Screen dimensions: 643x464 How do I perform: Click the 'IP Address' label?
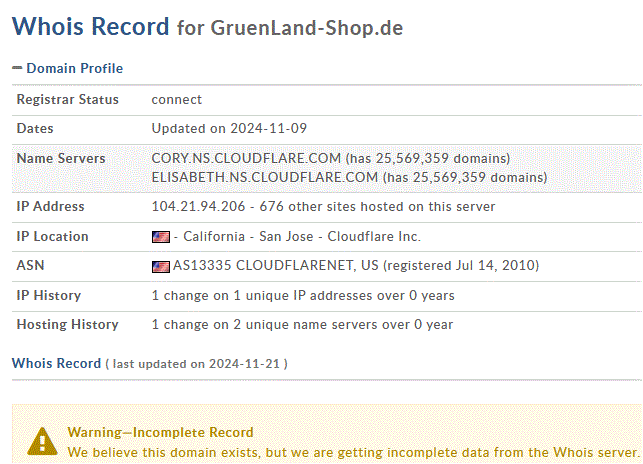50,206
